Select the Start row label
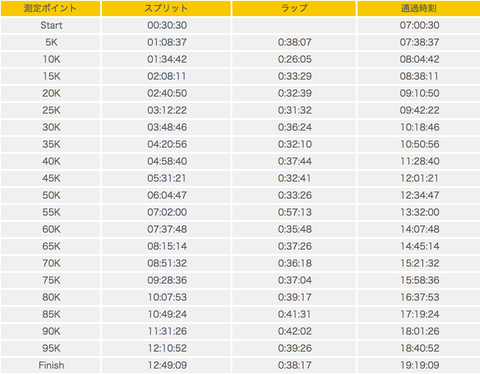 [x=51, y=25]
